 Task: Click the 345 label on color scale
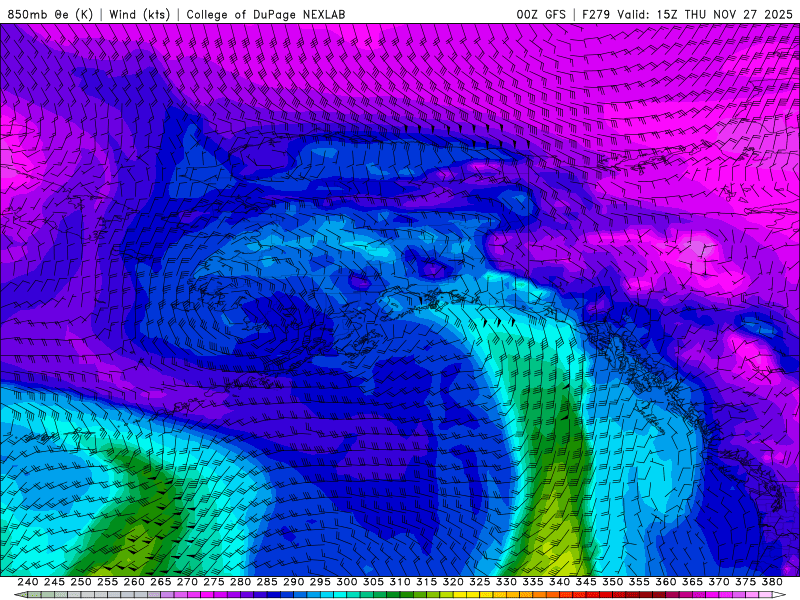click(586, 582)
